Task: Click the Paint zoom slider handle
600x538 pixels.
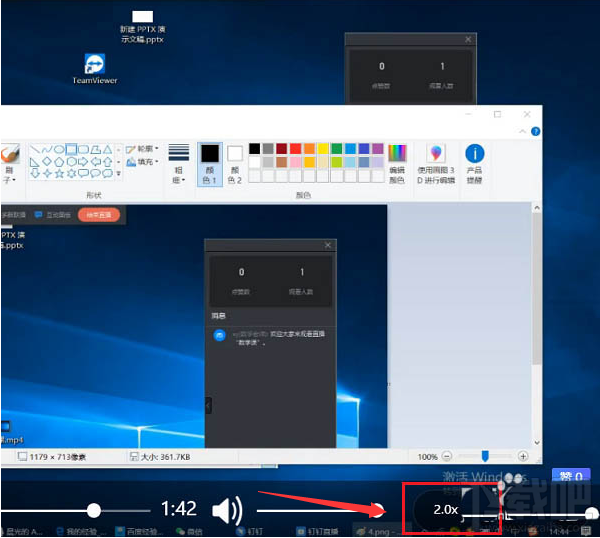Action: tap(486, 456)
